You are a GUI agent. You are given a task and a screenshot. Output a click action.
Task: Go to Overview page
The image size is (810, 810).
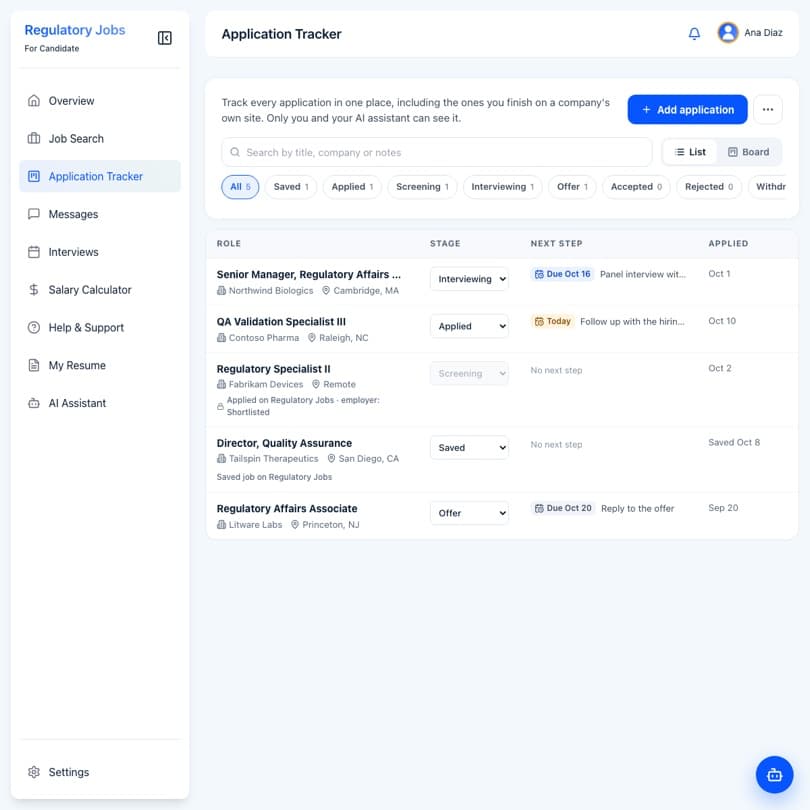[x=100, y=101]
